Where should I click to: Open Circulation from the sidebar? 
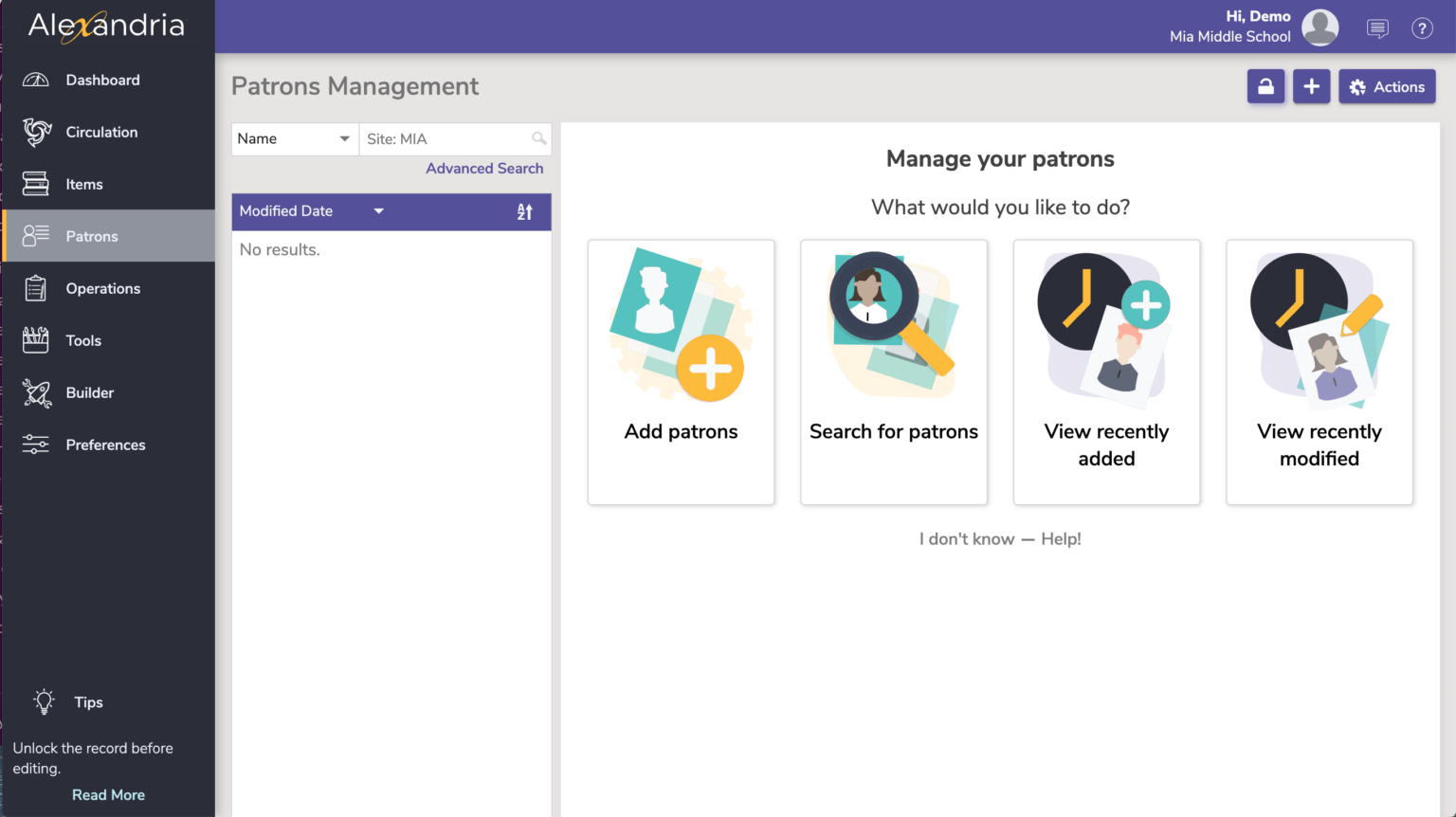point(101,133)
